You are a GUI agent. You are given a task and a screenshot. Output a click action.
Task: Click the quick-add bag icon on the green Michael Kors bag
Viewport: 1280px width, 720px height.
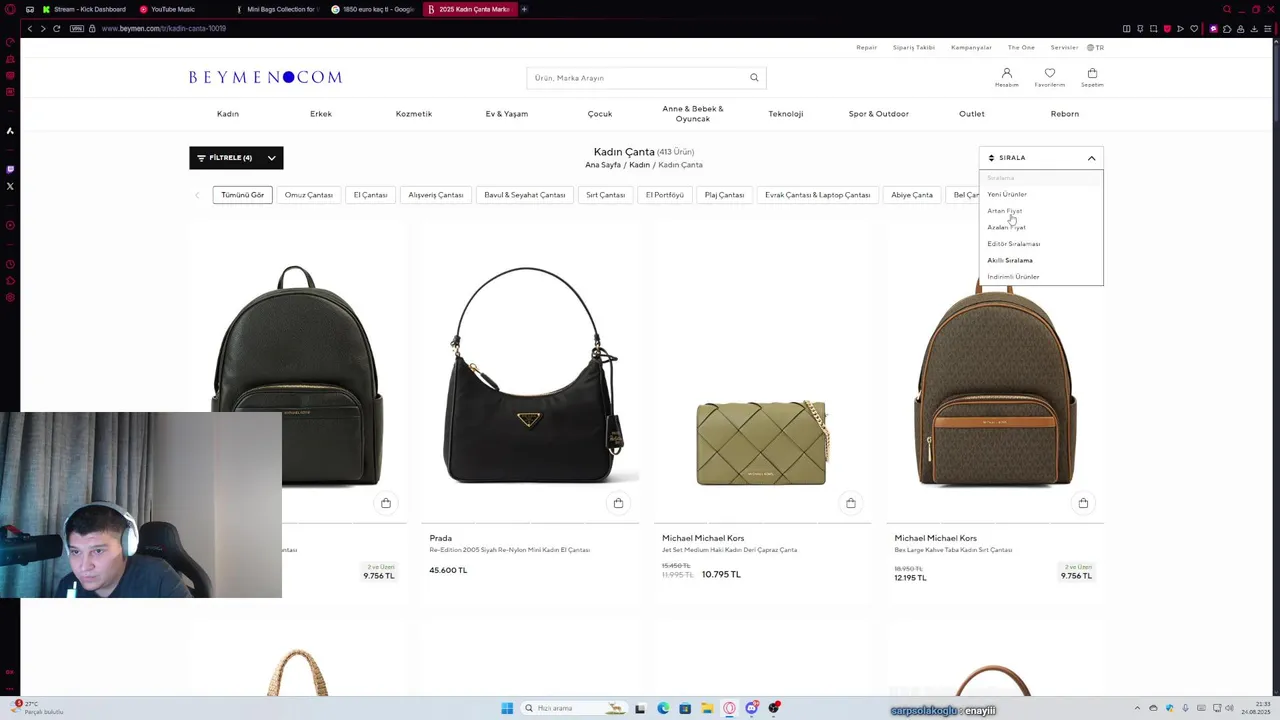click(851, 503)
